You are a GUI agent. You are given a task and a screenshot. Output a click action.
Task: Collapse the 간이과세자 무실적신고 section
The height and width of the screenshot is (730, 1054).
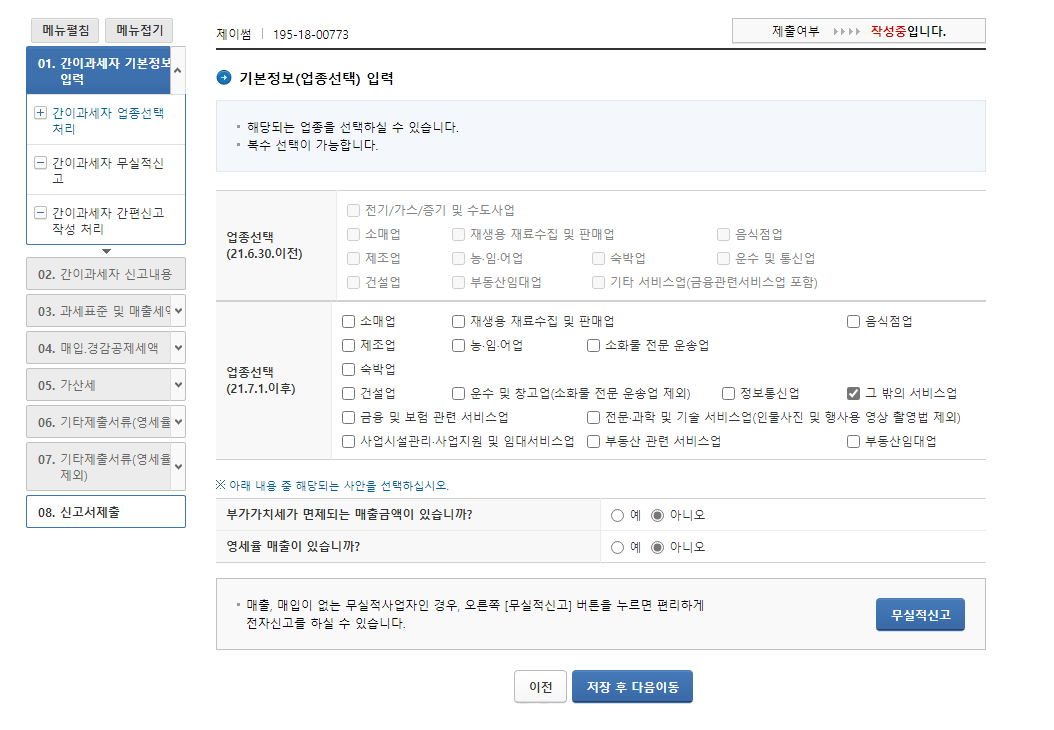click(x=40, y=163)
